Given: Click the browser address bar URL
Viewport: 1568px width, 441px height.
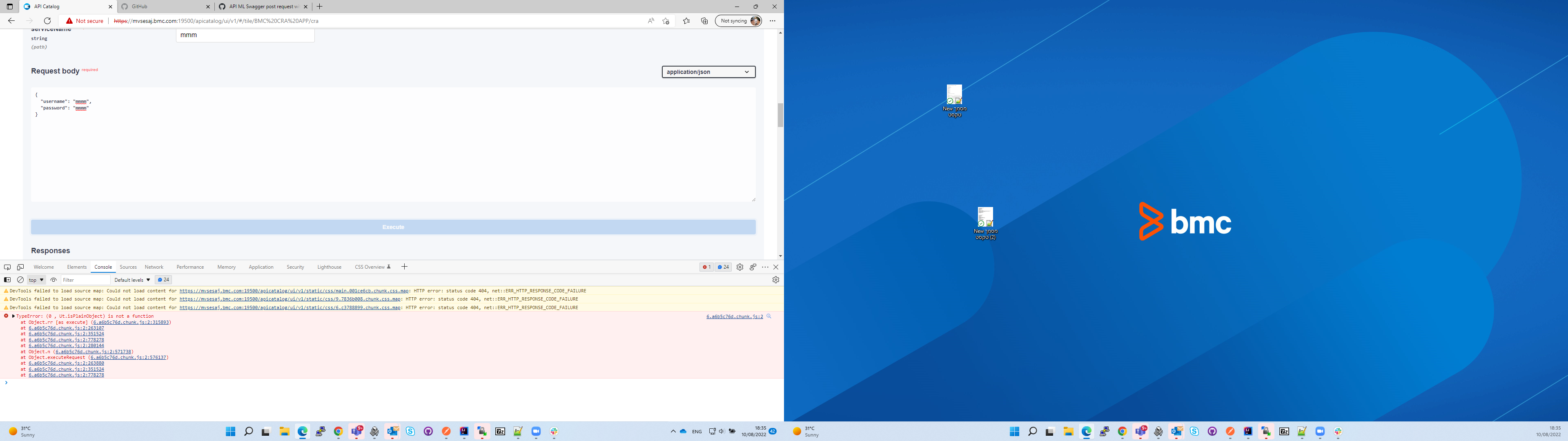Looking at the screenshot, I should [x=216, y=21].
